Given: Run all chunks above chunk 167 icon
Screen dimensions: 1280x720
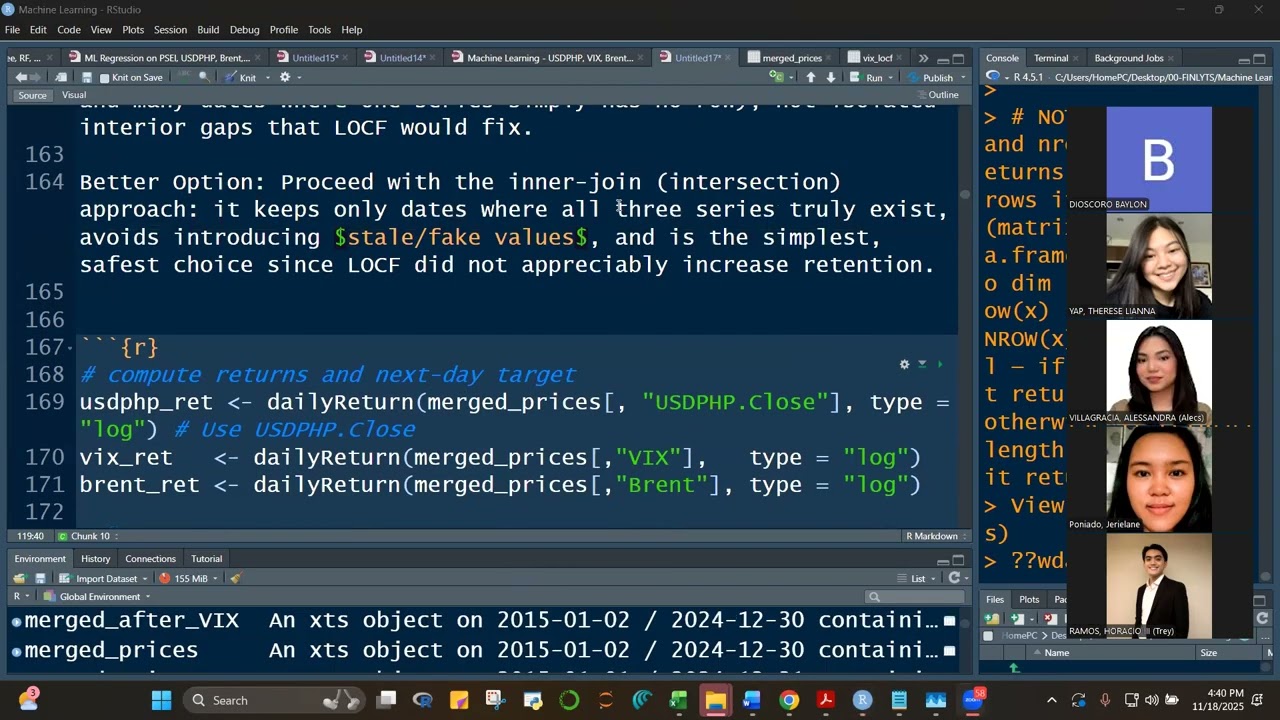Looking at the screenshot, I should pos(922,365).
